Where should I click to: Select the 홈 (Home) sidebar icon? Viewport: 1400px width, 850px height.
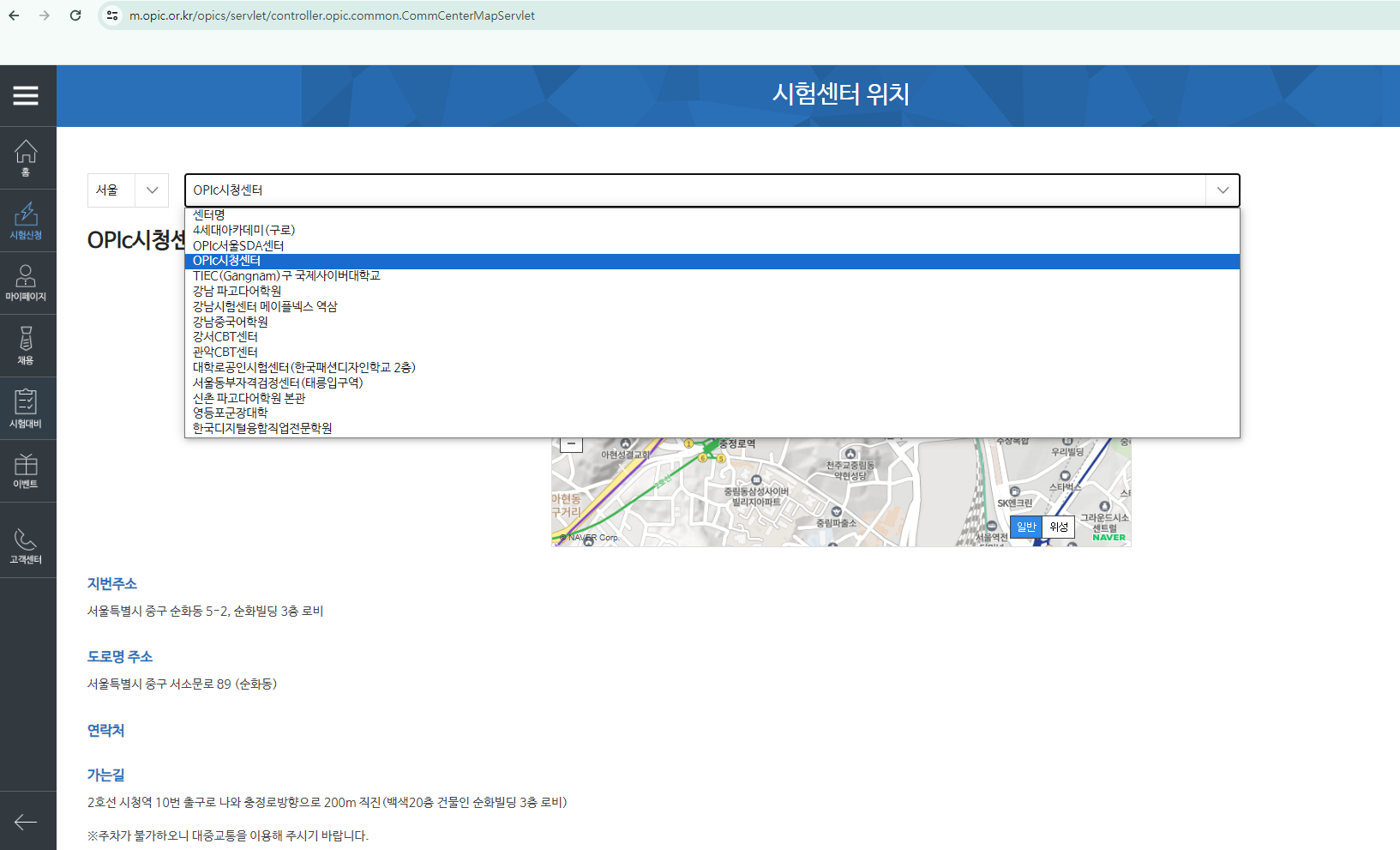tap(27, 157)
